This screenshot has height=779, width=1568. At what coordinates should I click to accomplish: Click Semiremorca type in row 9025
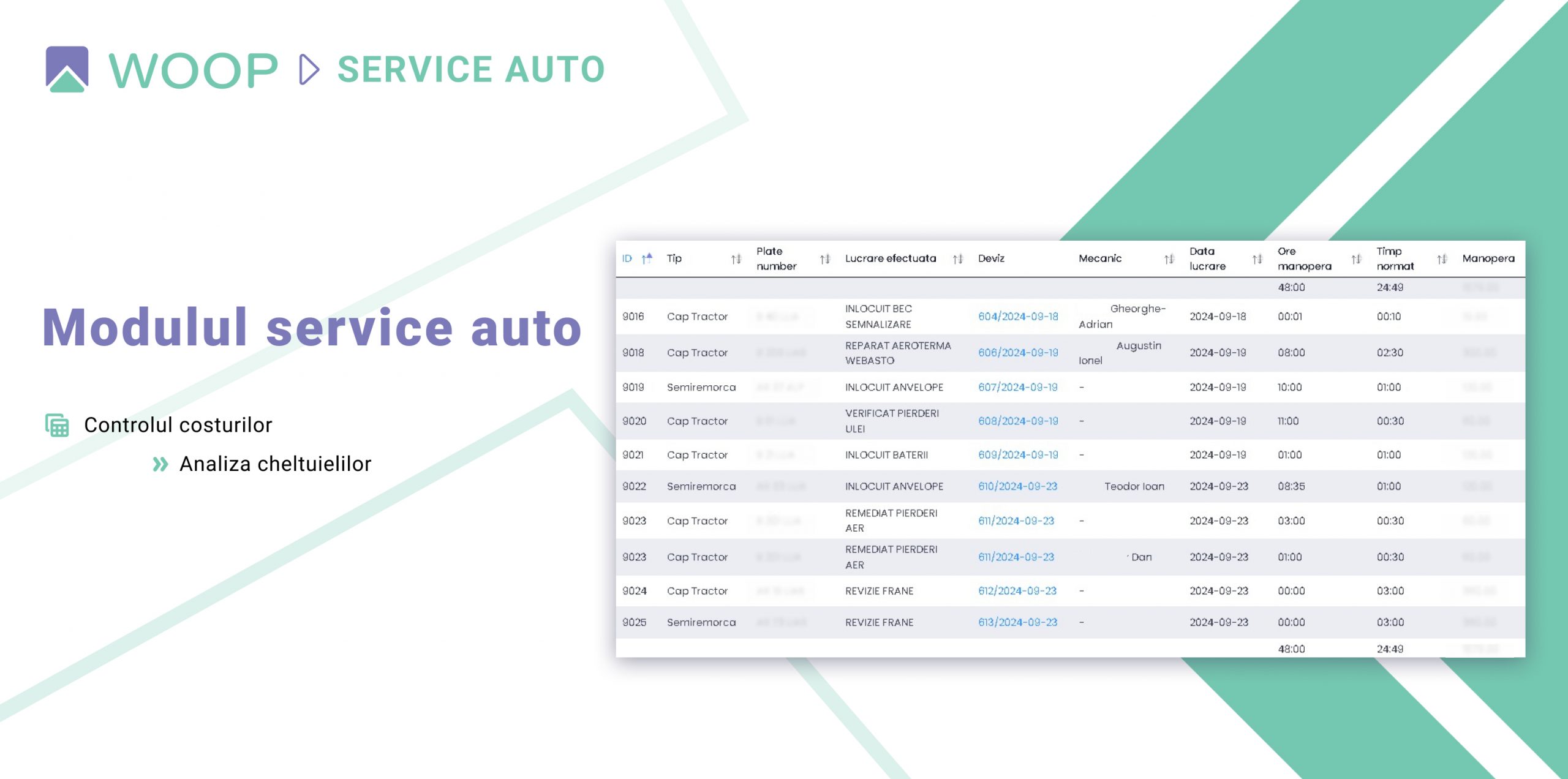701,622
